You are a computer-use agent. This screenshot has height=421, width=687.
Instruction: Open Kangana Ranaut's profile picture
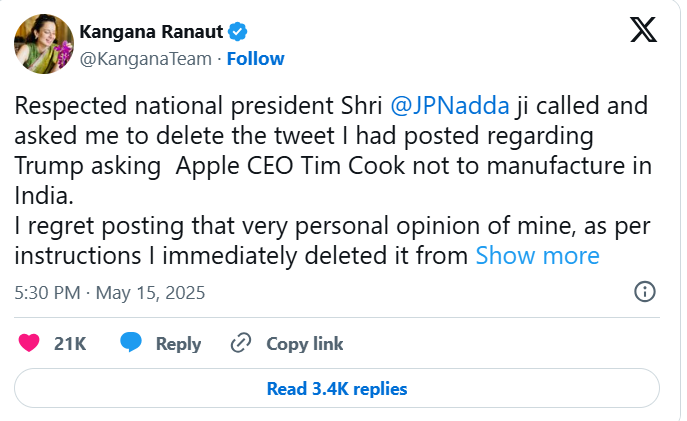point(43,44)
